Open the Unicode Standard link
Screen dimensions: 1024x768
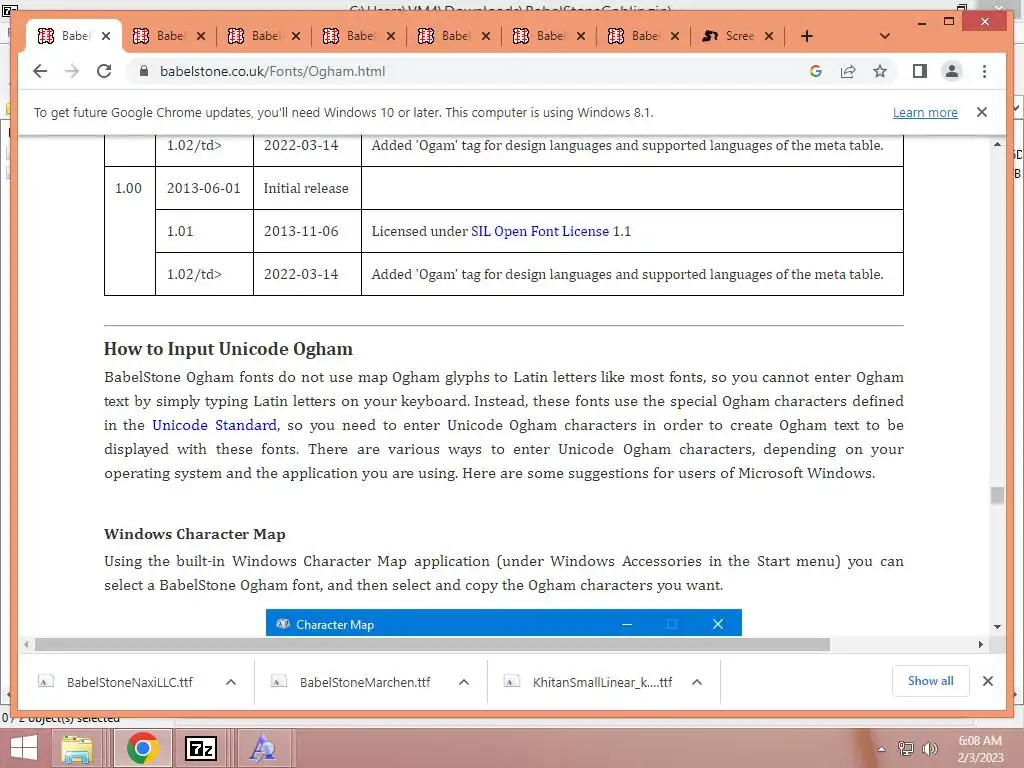[214, 425]
